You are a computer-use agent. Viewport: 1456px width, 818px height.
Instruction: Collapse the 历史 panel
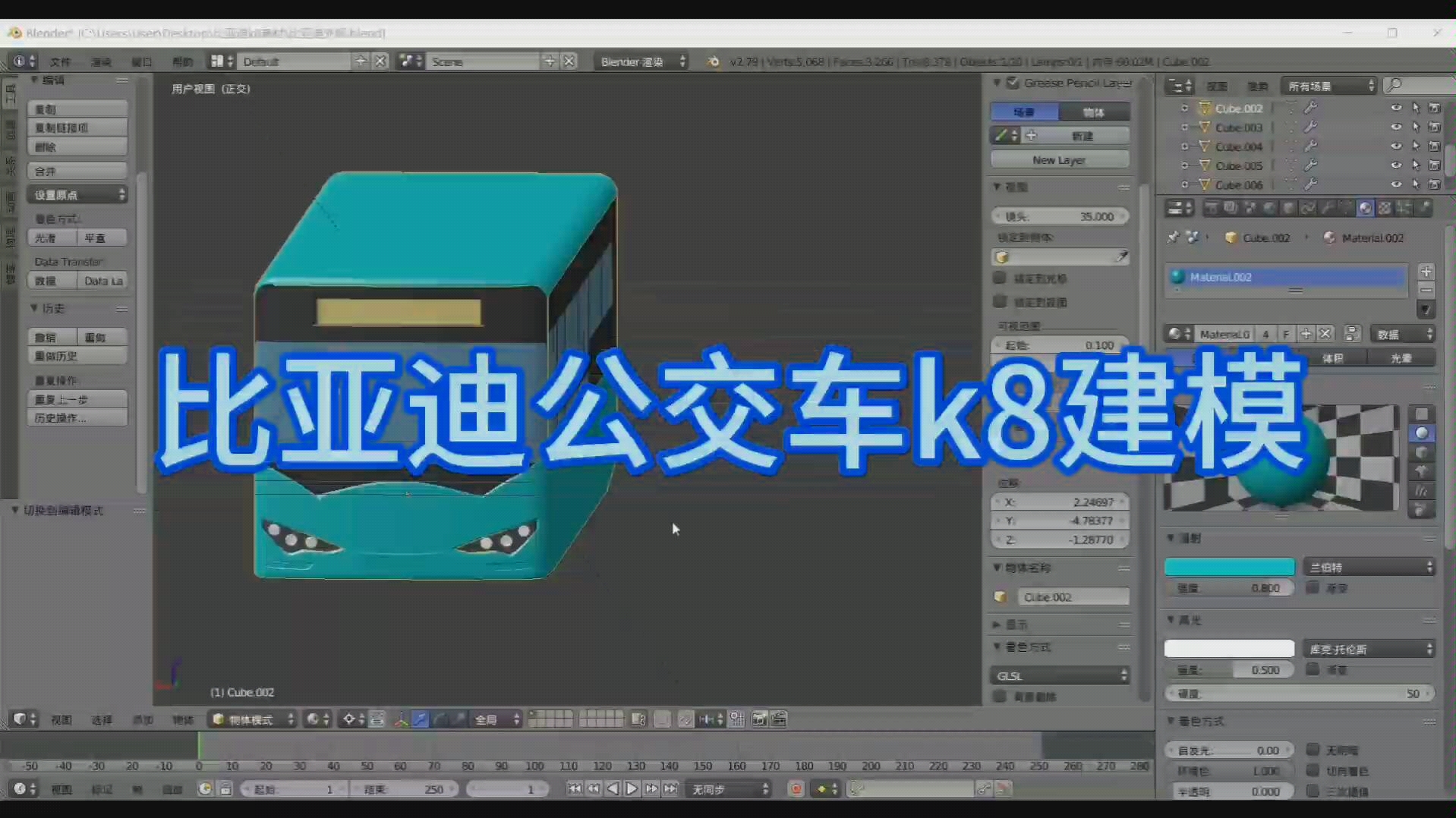click(34, 308)
